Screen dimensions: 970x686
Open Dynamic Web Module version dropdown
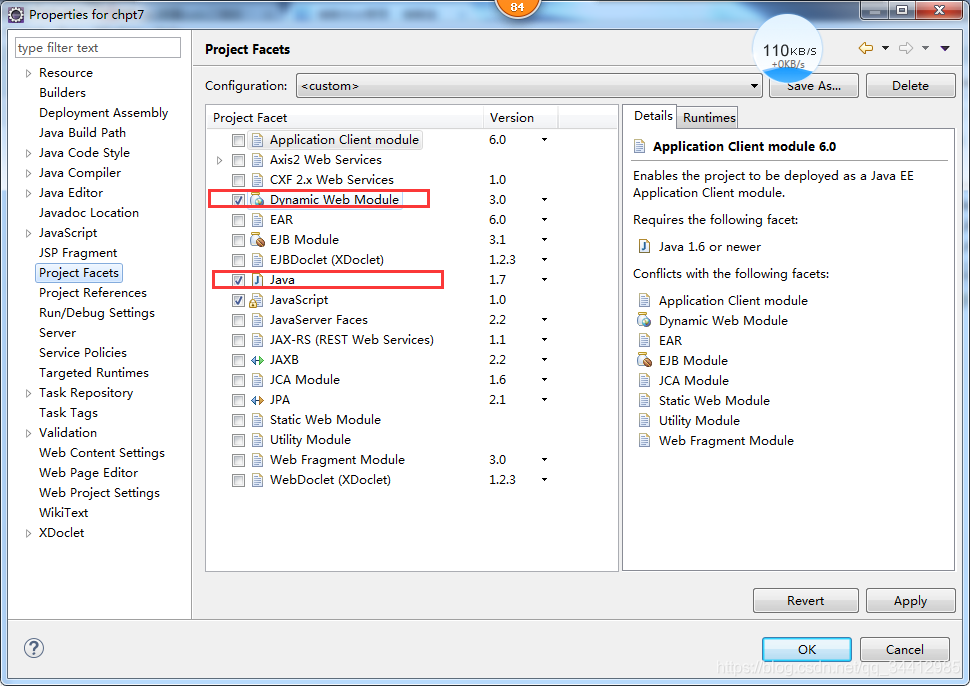click(544, 200)
